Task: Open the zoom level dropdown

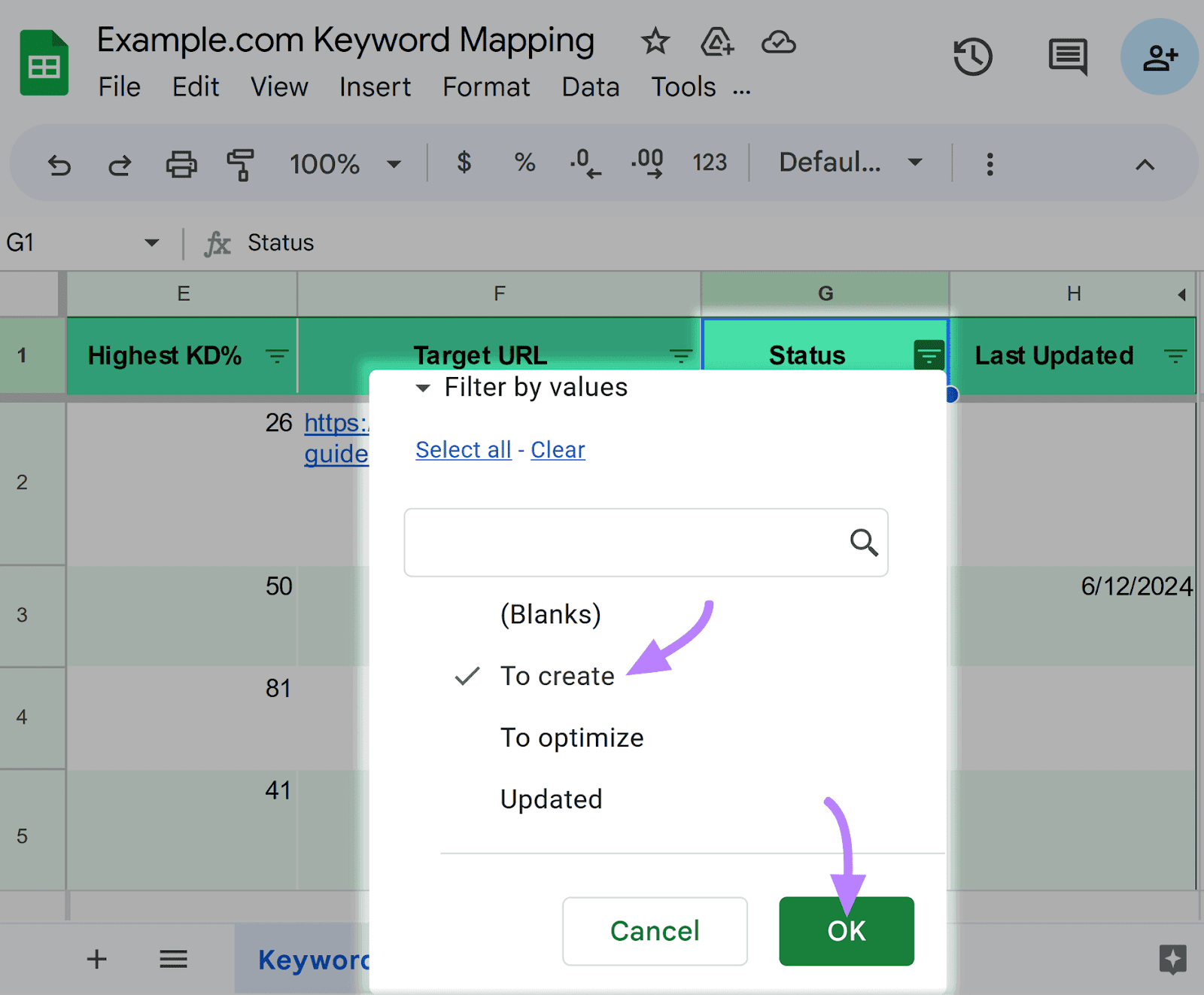Action: pyautogui.click(x=393, y=164)
